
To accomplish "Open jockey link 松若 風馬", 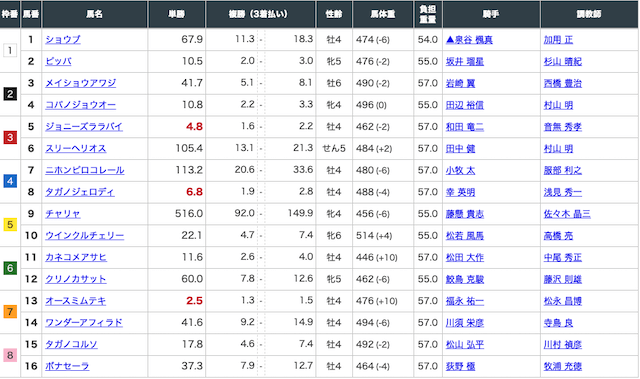I will (x=464, y=236).
